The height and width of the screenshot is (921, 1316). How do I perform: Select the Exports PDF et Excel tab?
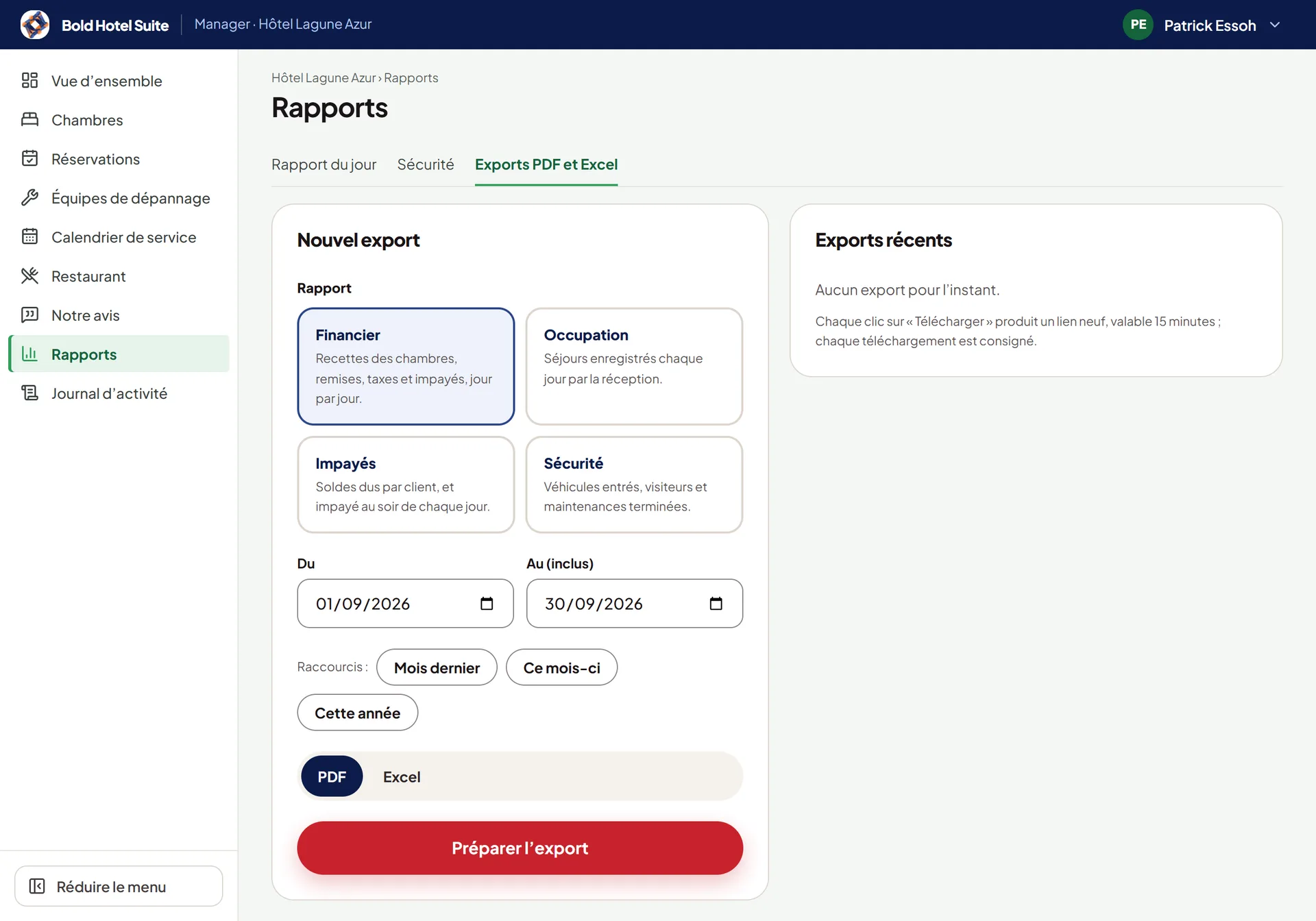click(x=546, y=164)
